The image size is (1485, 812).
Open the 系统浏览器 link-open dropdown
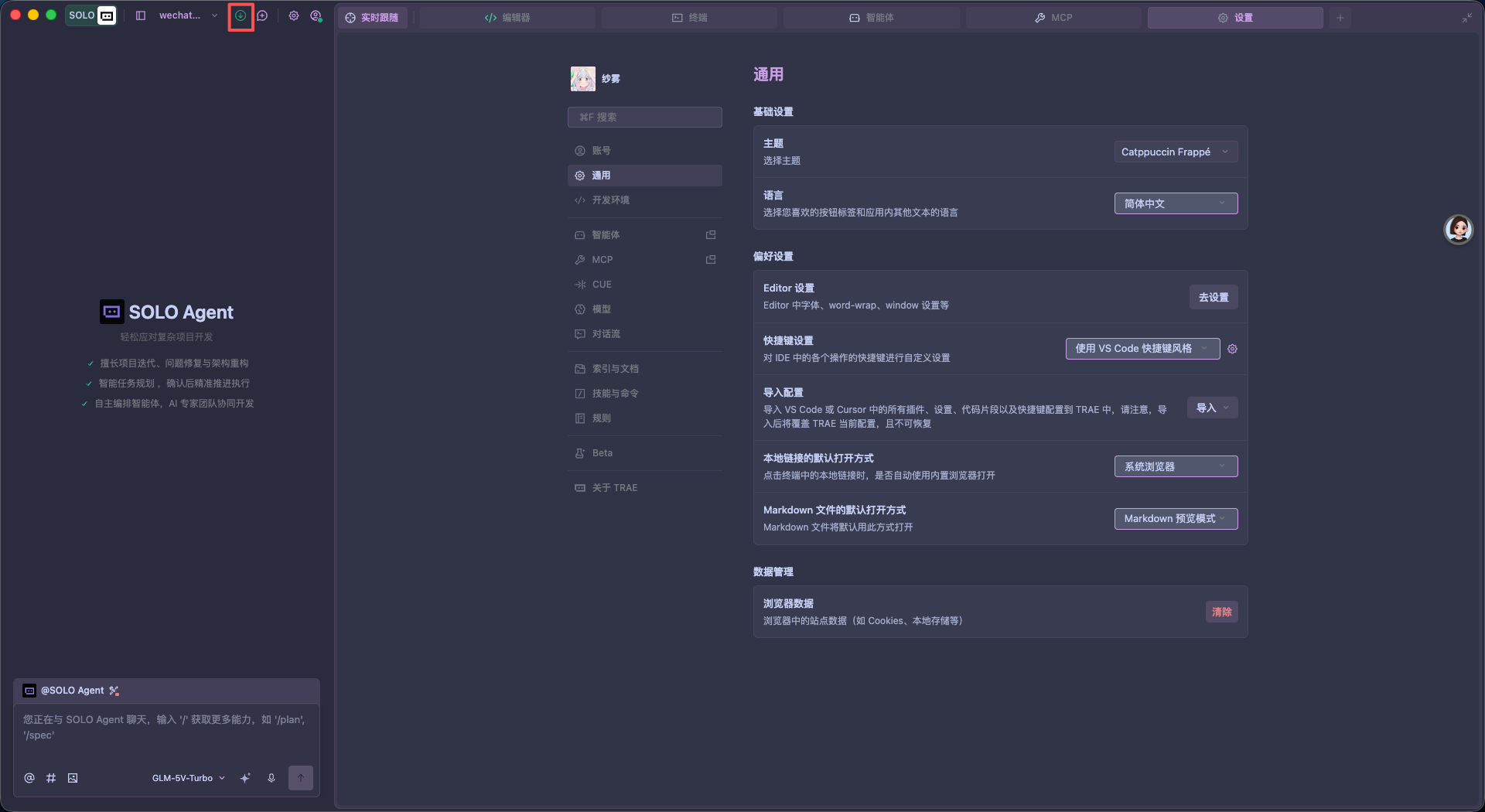(1176, 466)
